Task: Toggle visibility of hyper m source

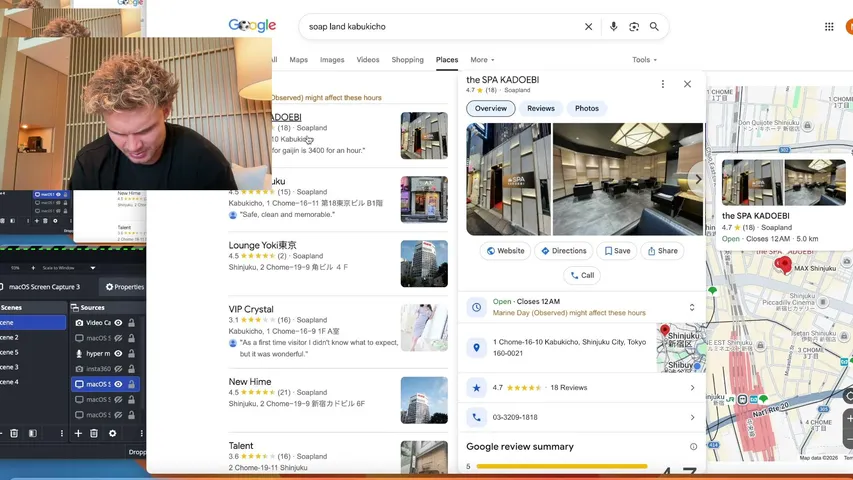Action: pyautogui.click(x=118, y=353)
